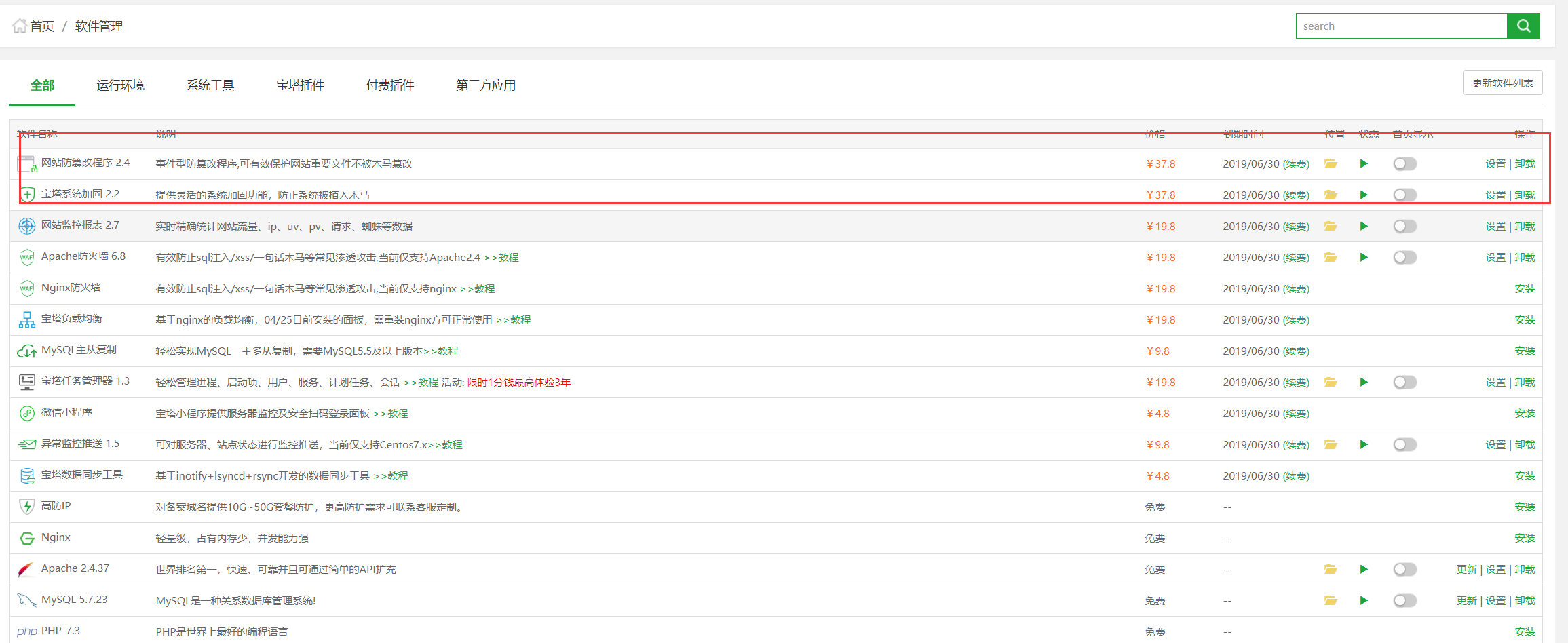
Task: Switch to the 系统工具 tab
Action: (x=210, y=85)
